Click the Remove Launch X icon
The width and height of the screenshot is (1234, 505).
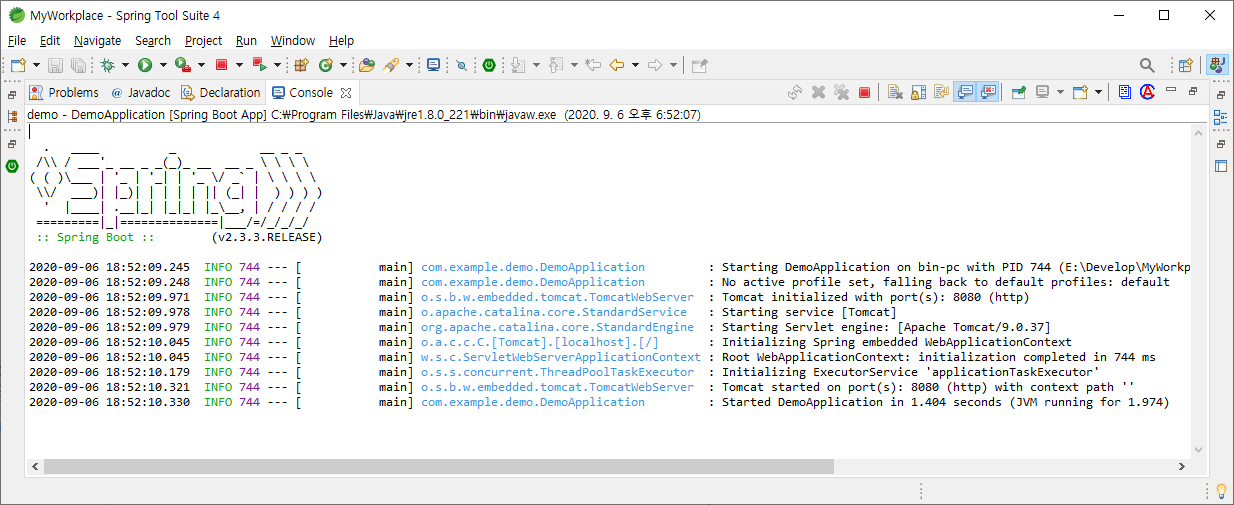818,92
